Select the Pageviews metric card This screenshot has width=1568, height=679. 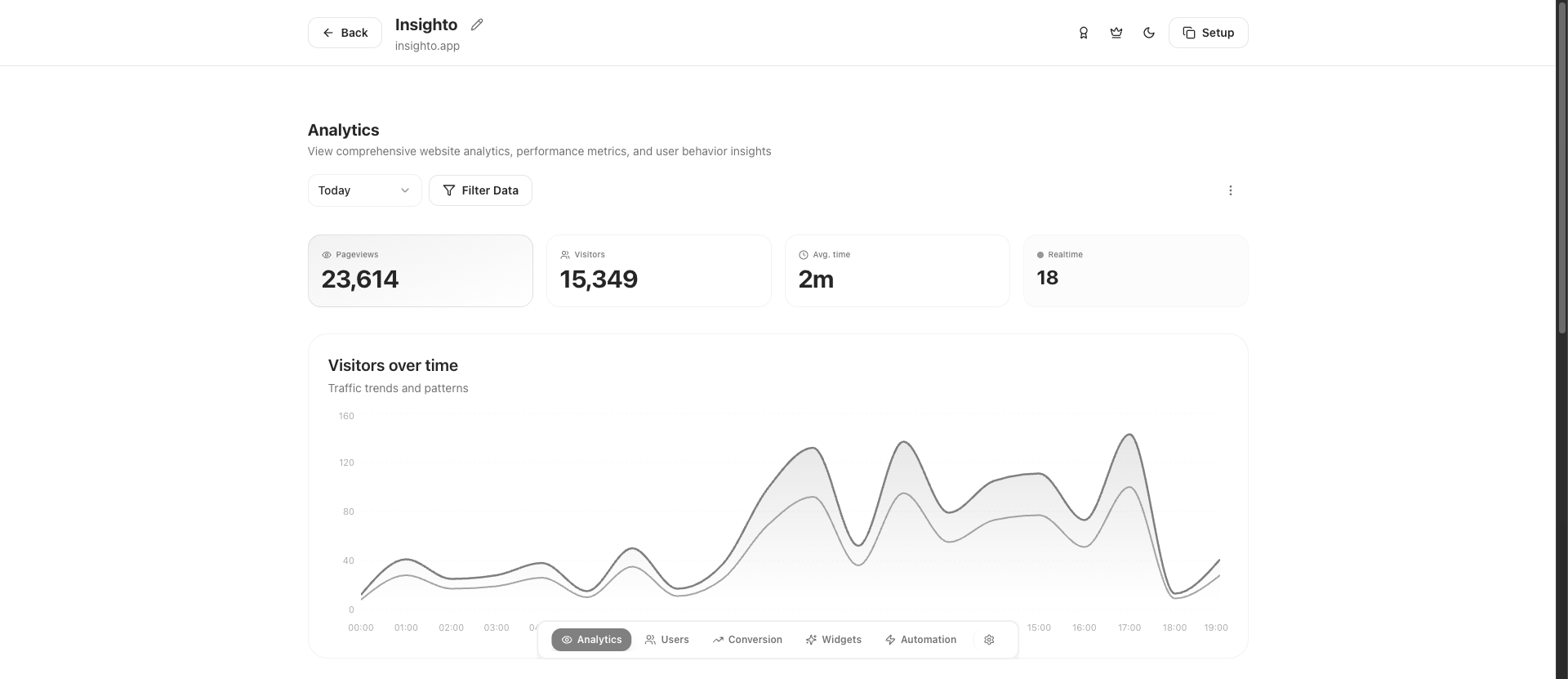[420, 271]
